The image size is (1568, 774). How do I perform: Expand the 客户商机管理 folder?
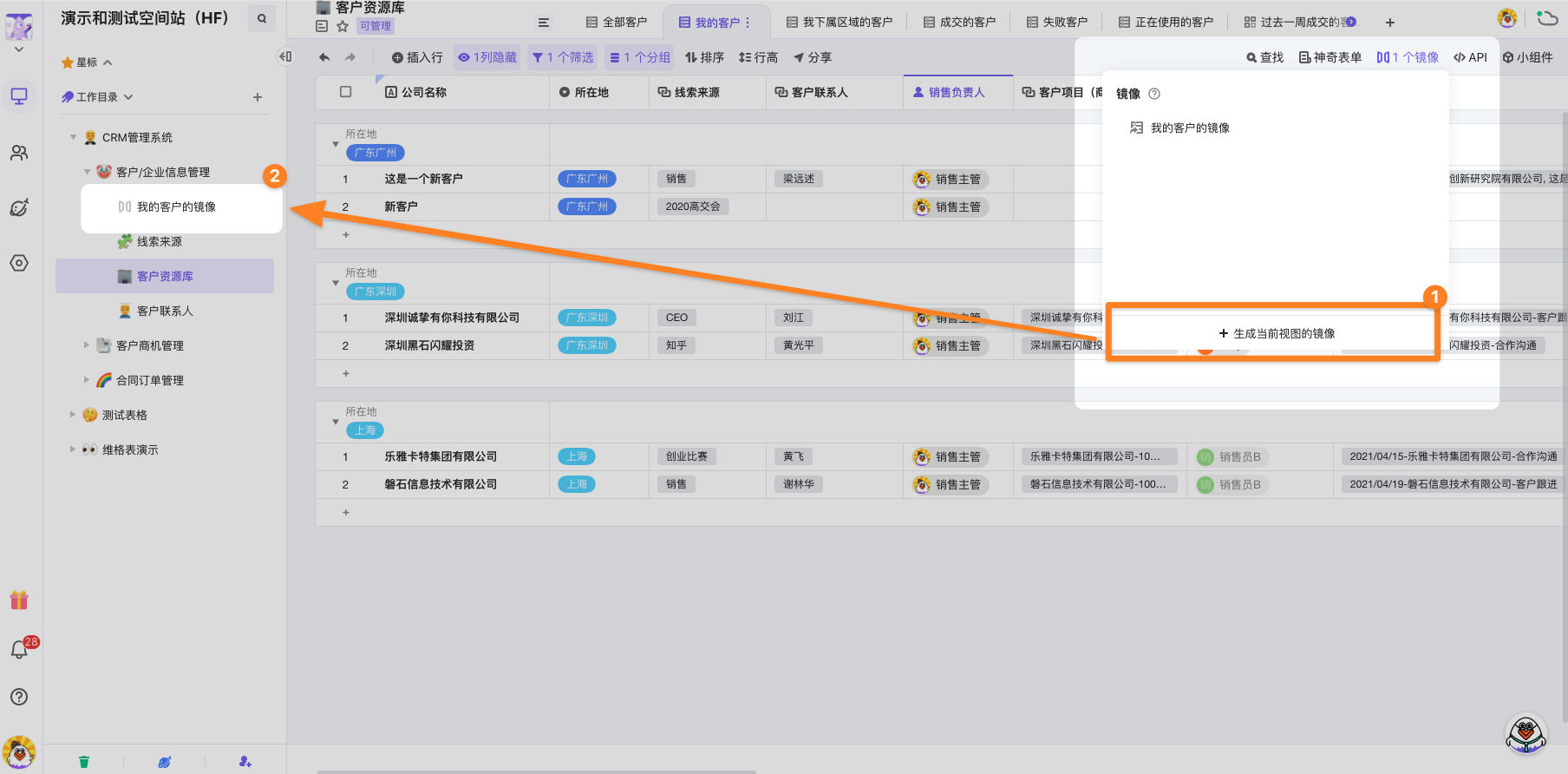pyautogui.click(x=87, y=345)
